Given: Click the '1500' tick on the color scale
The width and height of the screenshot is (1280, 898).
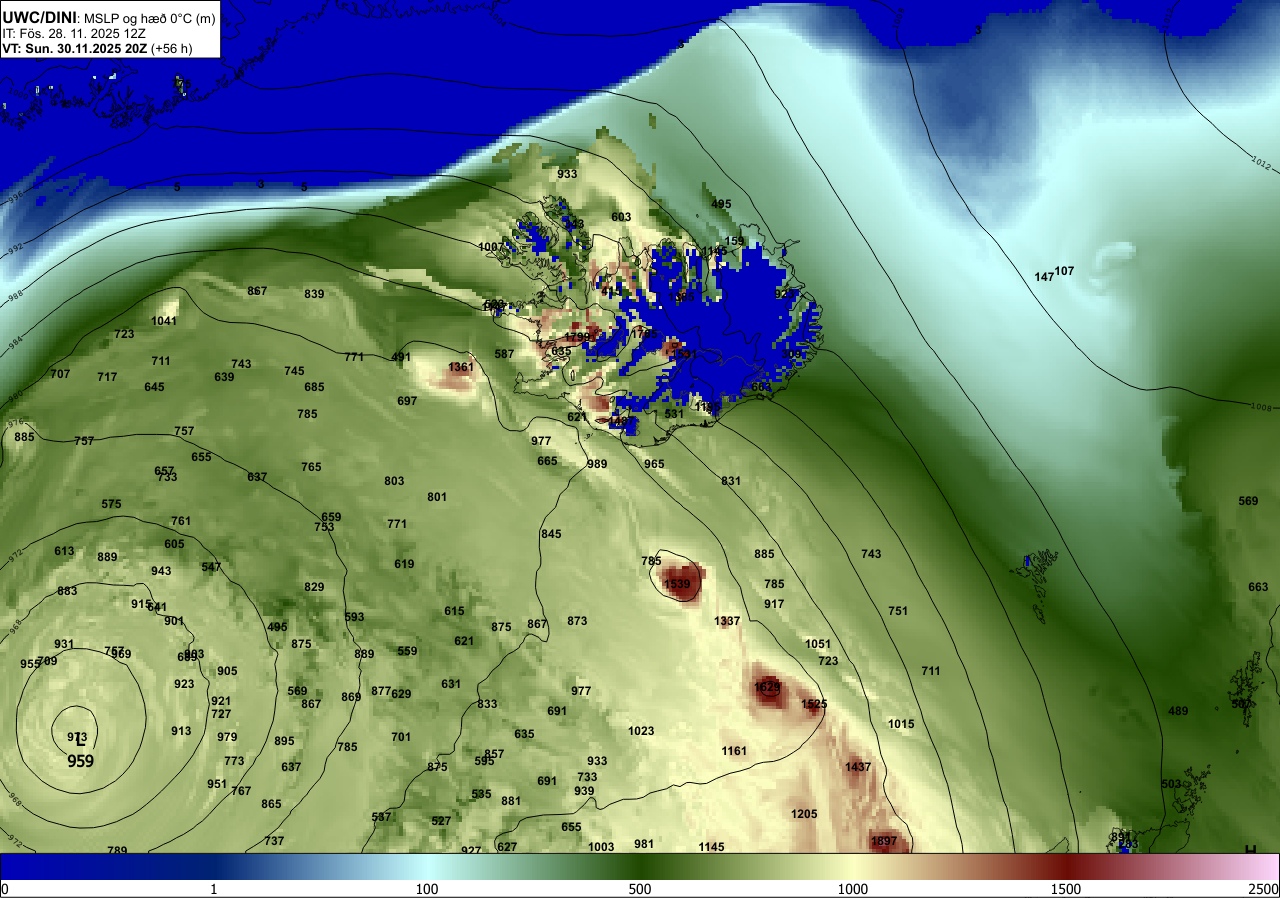Looking at the screenshot, I should coord(1066,889).
